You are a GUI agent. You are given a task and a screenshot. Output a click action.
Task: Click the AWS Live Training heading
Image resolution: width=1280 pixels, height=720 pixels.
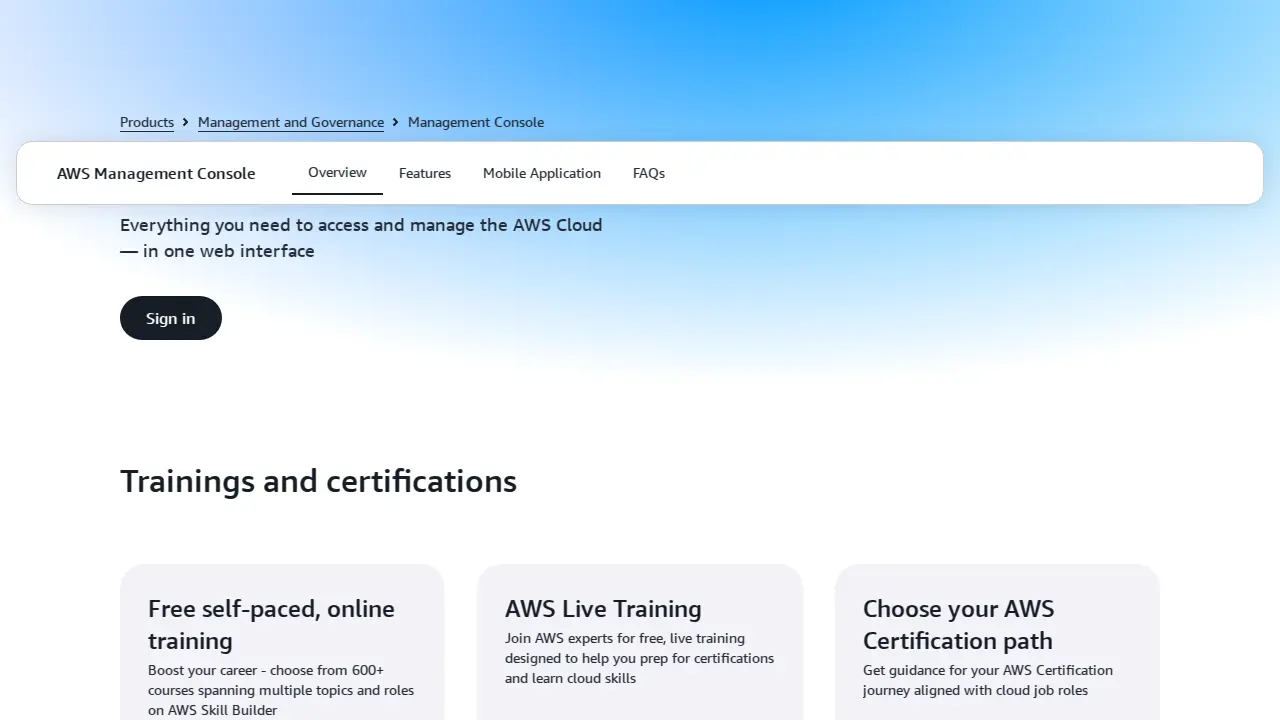[x=602, y=609]
